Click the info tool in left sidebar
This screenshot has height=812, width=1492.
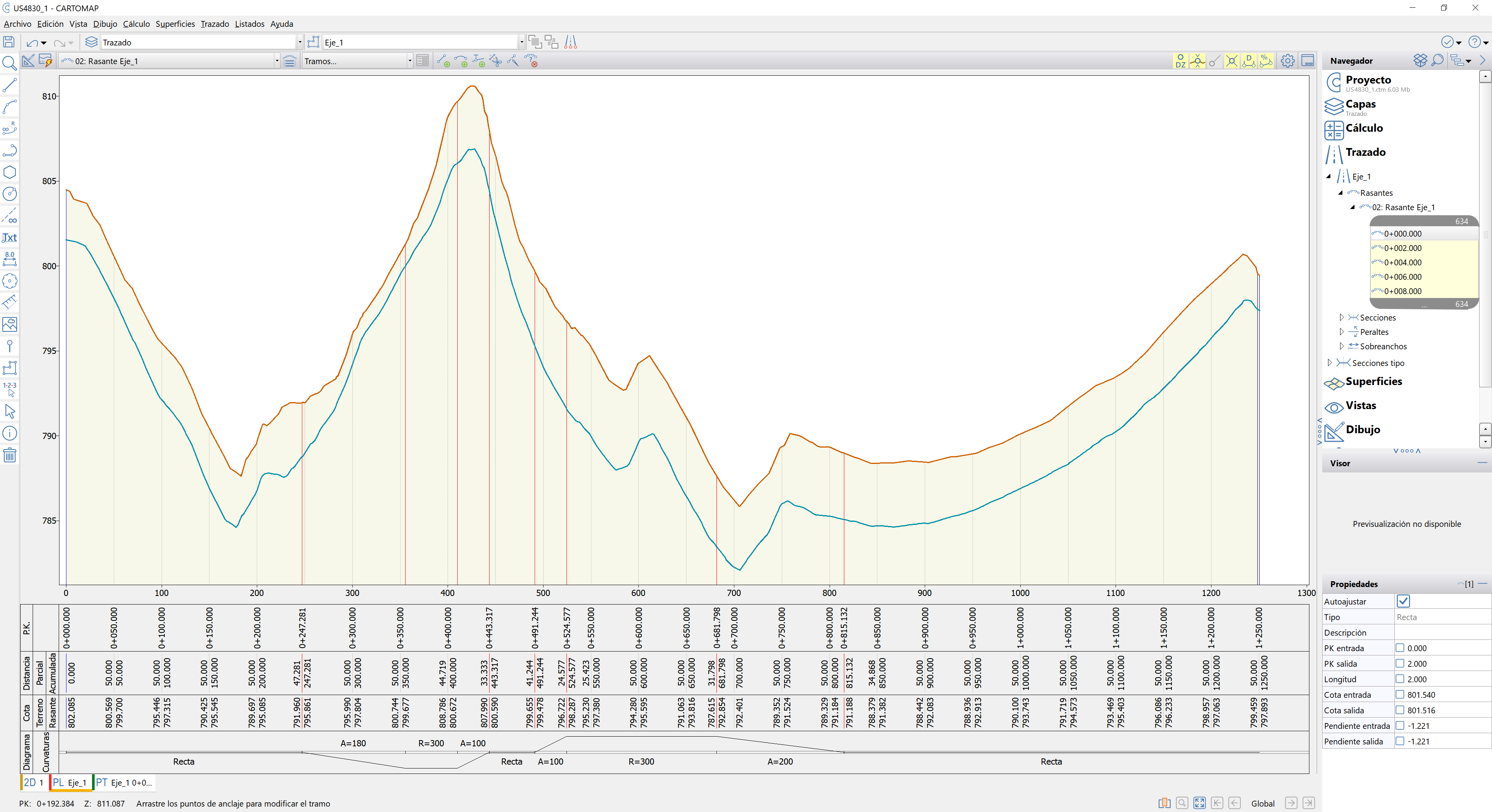(9, 433)
